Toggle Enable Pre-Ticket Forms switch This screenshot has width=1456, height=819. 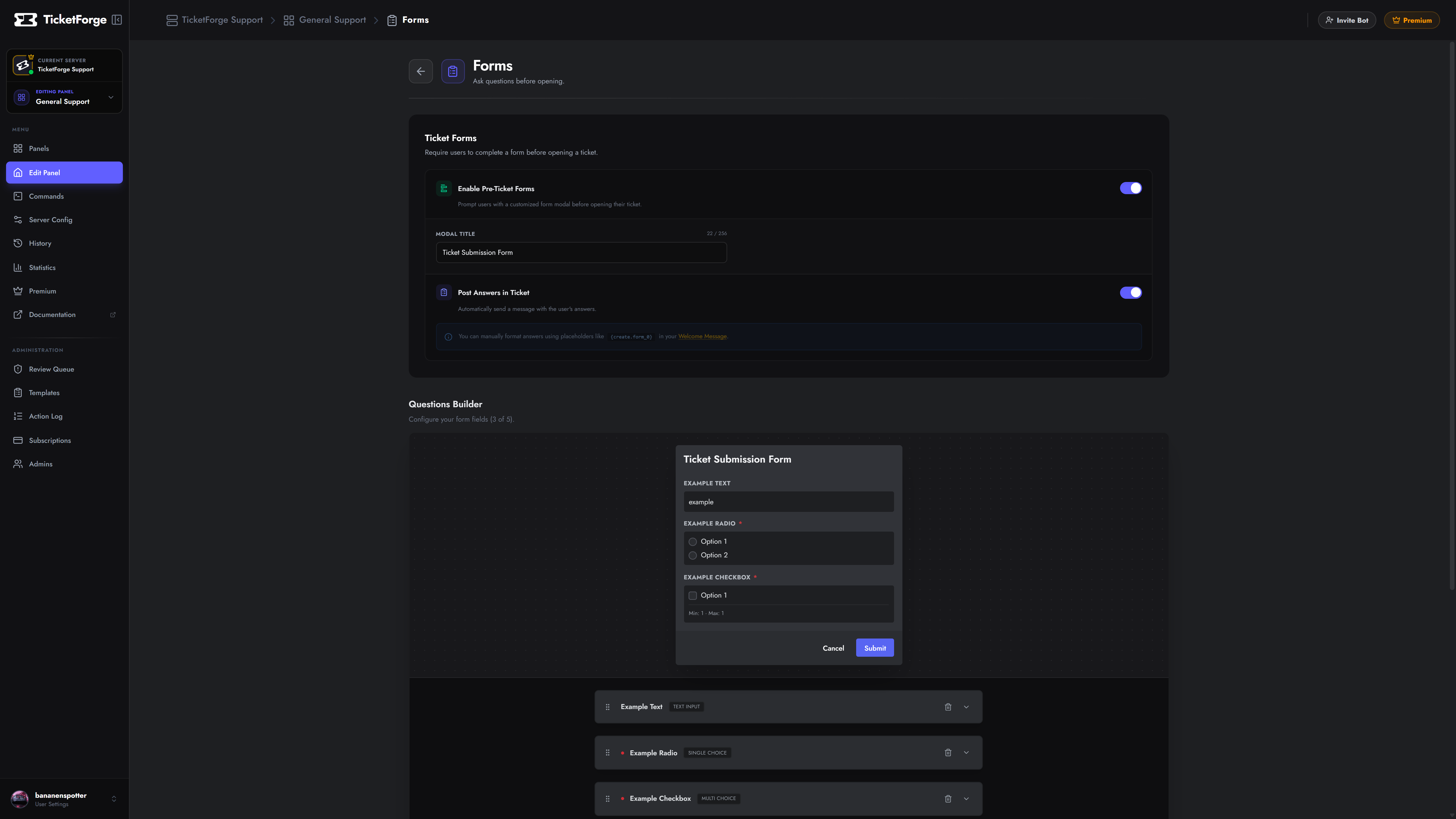[1130, 188]
